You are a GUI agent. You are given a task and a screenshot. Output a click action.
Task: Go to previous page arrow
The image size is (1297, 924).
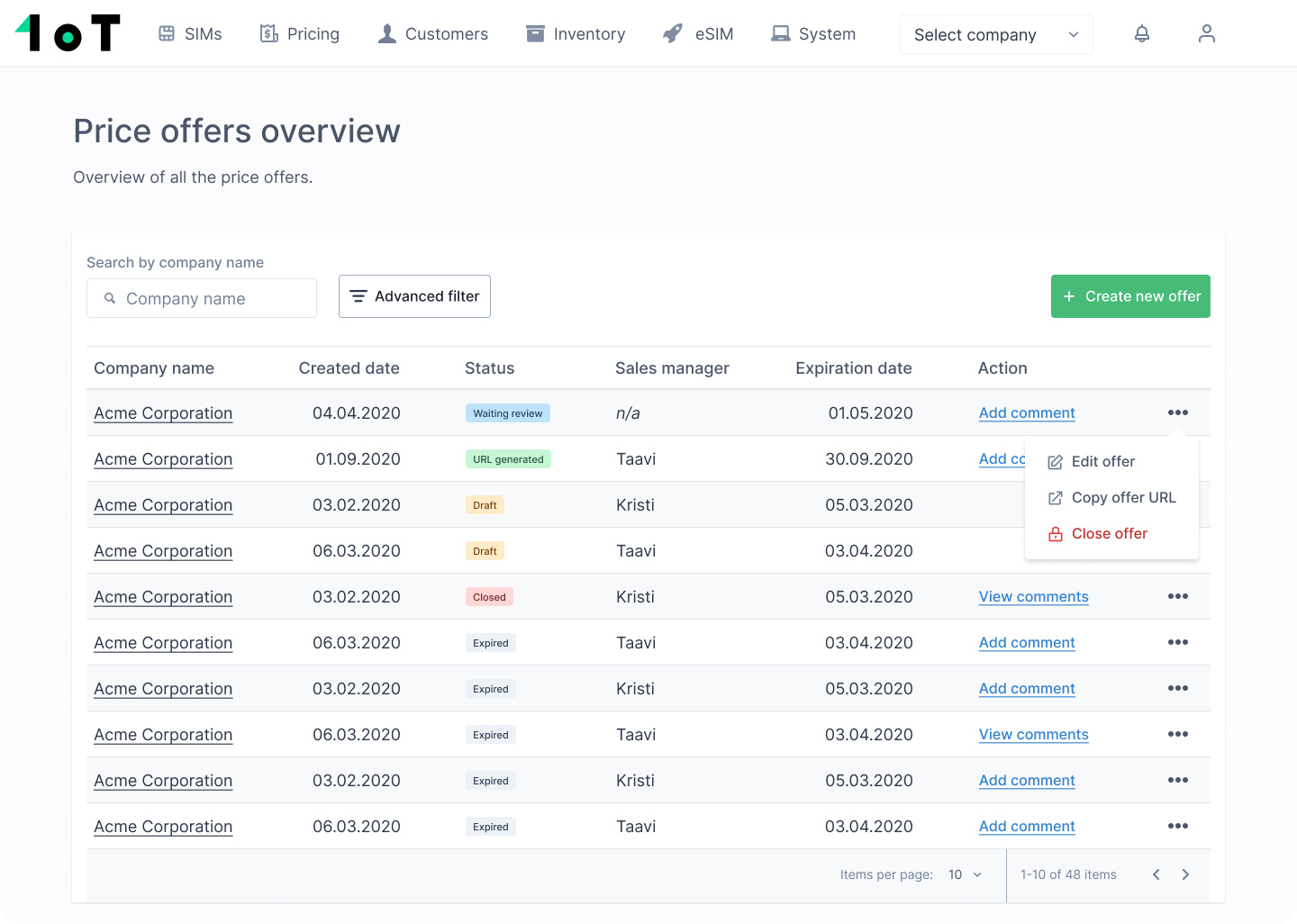click(1156, 874)
